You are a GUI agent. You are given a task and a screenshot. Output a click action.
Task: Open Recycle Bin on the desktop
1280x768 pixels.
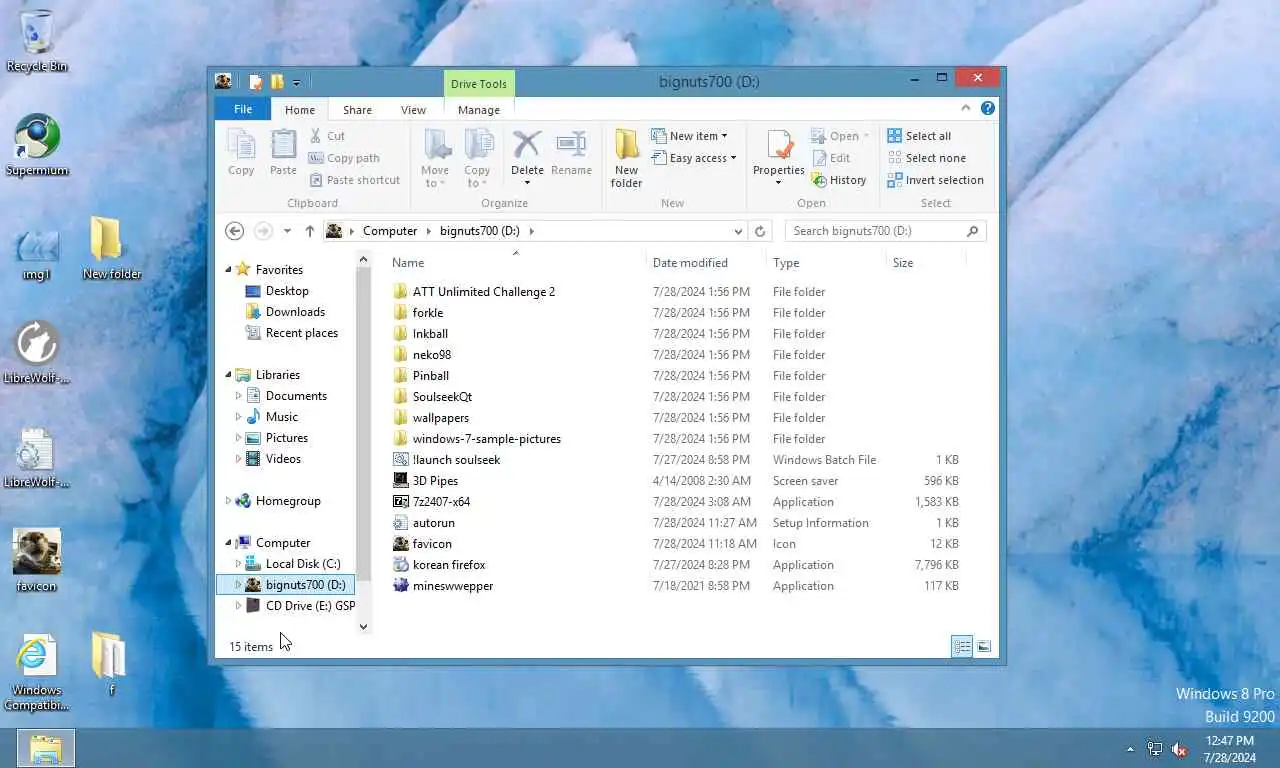click(x=37, y=41)
